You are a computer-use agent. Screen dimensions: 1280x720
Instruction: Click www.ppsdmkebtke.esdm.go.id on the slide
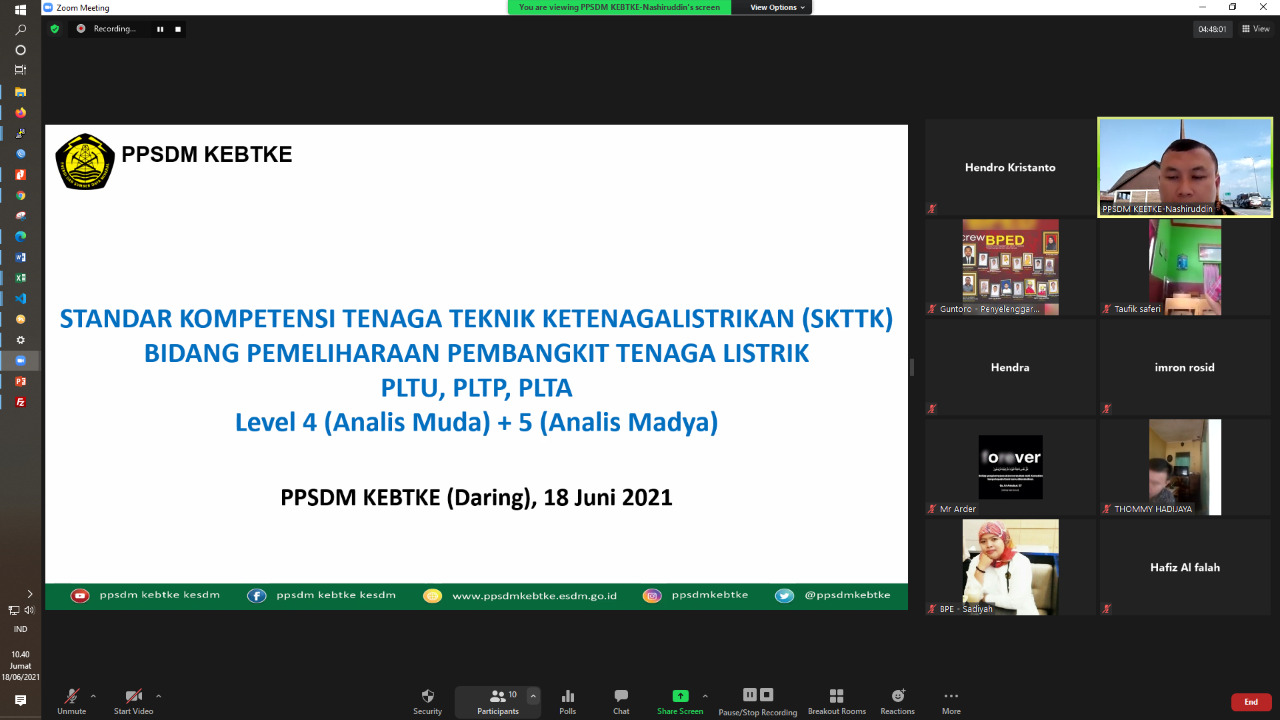pos(534,595)
